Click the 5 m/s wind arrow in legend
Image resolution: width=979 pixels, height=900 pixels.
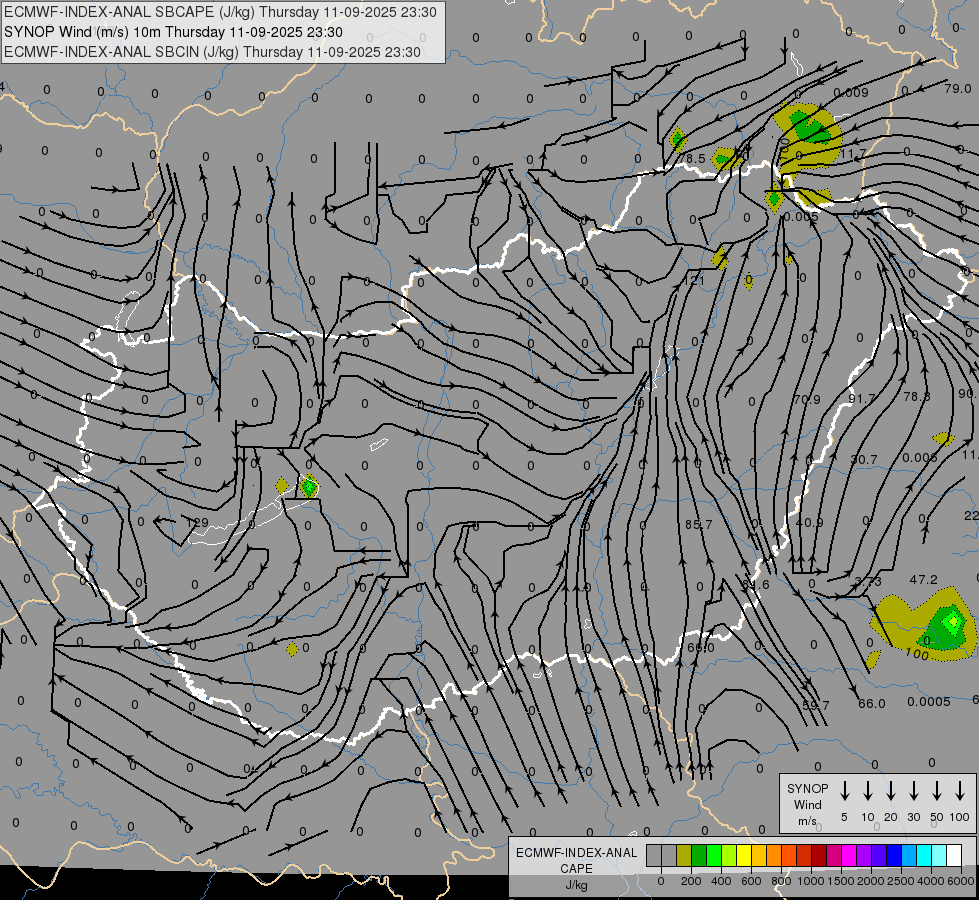[845, 791]
